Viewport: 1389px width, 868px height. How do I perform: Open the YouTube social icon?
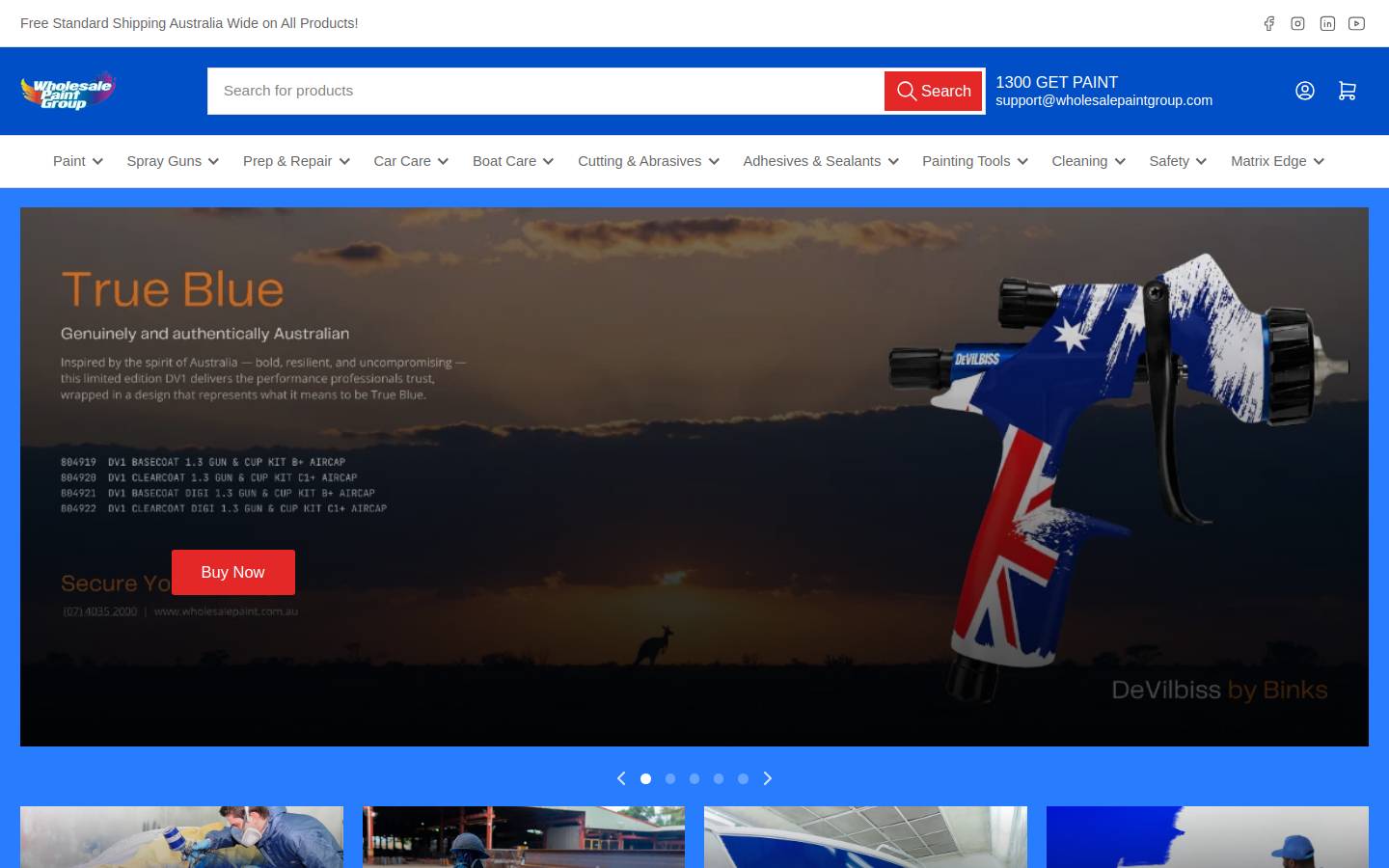1356,23
